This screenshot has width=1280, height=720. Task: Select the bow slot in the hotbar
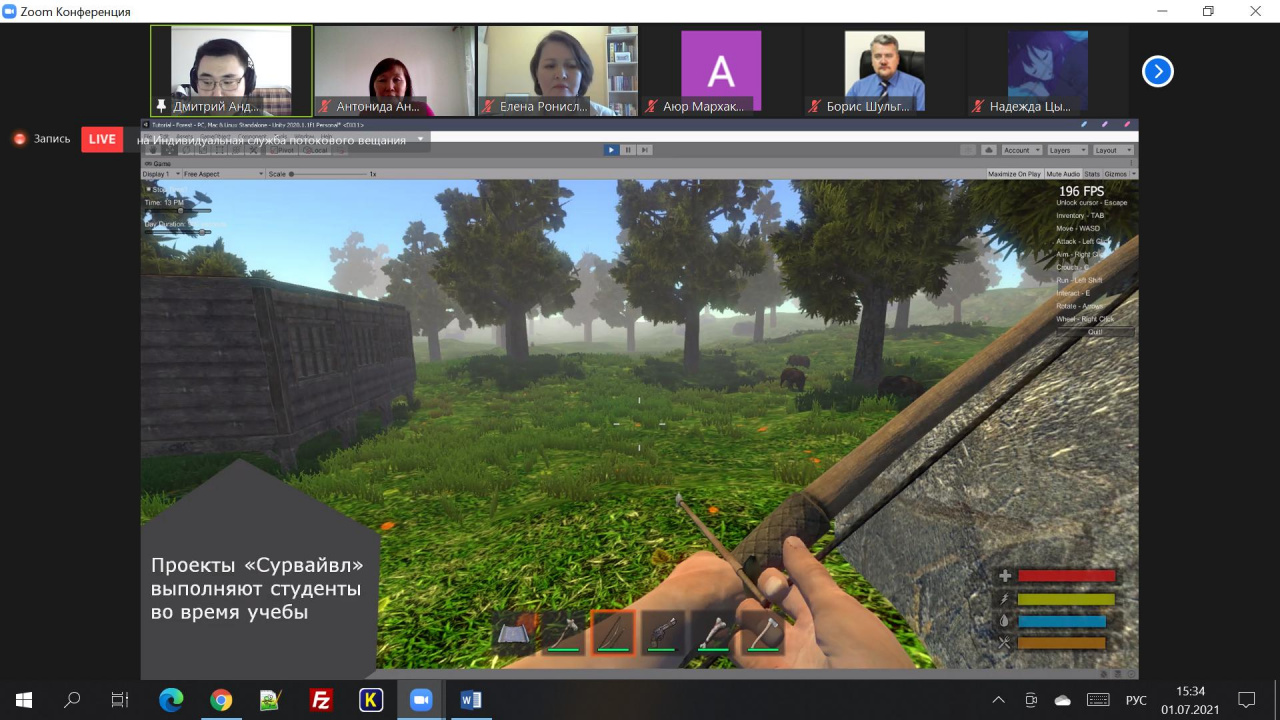click(x=613, y=632)
